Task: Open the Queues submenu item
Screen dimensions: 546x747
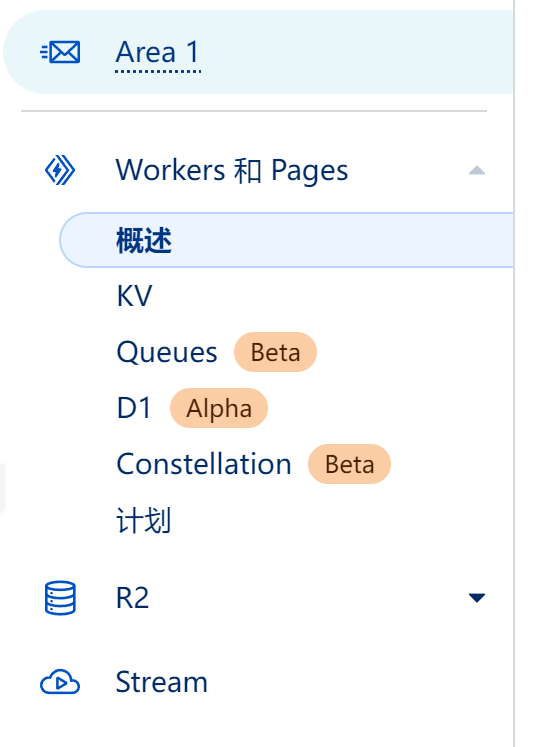Action: (x=167, y=352)
